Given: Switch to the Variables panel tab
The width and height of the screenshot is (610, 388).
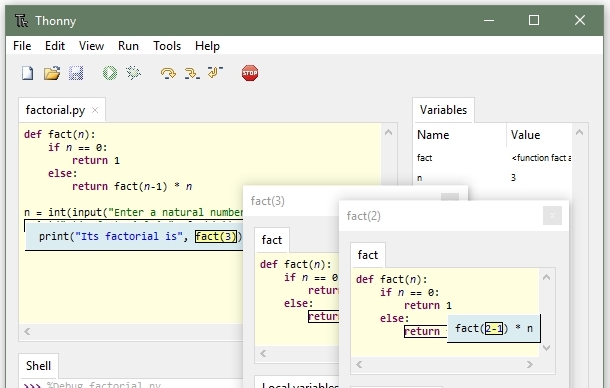Looking at the screenshot, I should click(443, 110).
